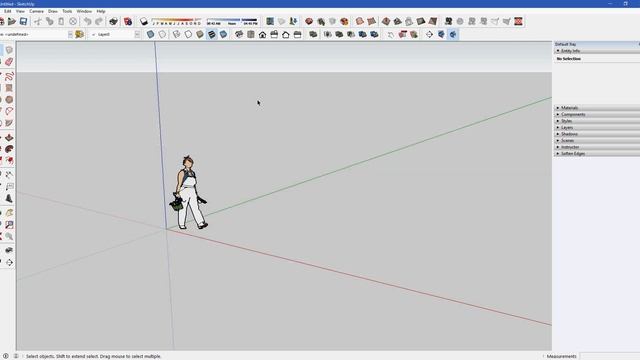Select the Zoom Window tool
Screen dimensions: 640x360
click(9, 224)
